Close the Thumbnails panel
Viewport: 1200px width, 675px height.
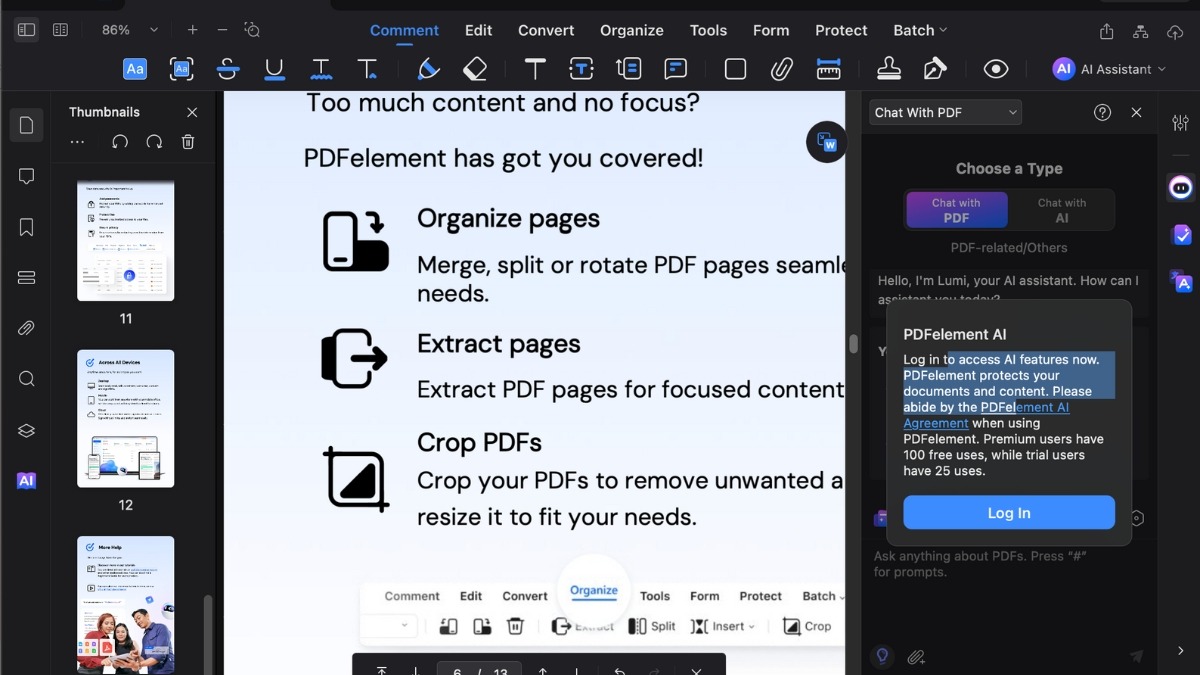192,112
